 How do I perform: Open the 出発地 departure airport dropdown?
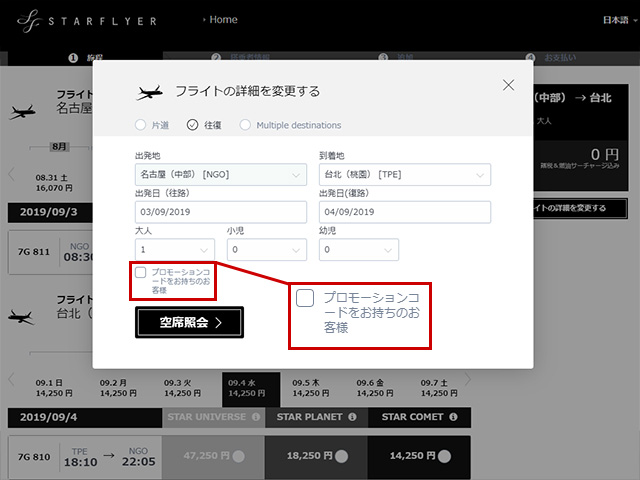pos(219,174)
